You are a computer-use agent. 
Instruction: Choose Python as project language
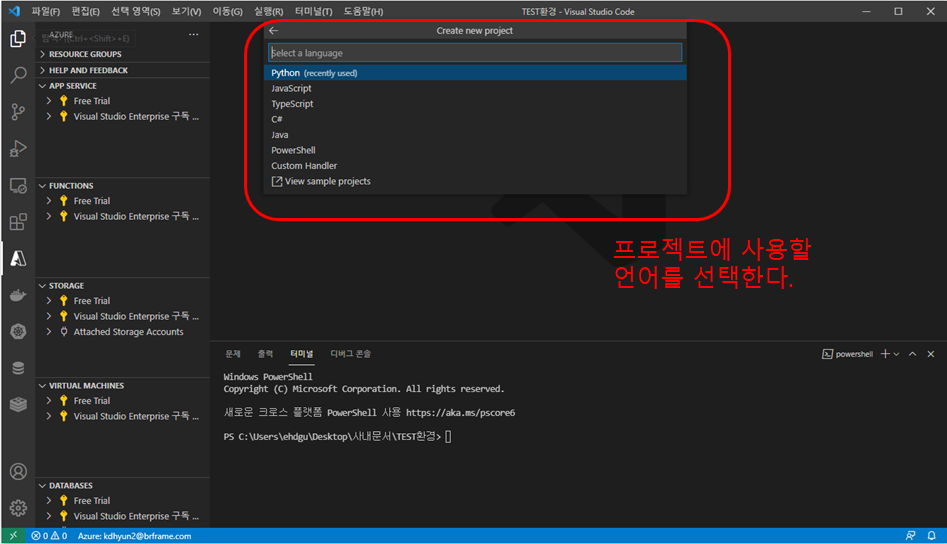pos(475,73)
